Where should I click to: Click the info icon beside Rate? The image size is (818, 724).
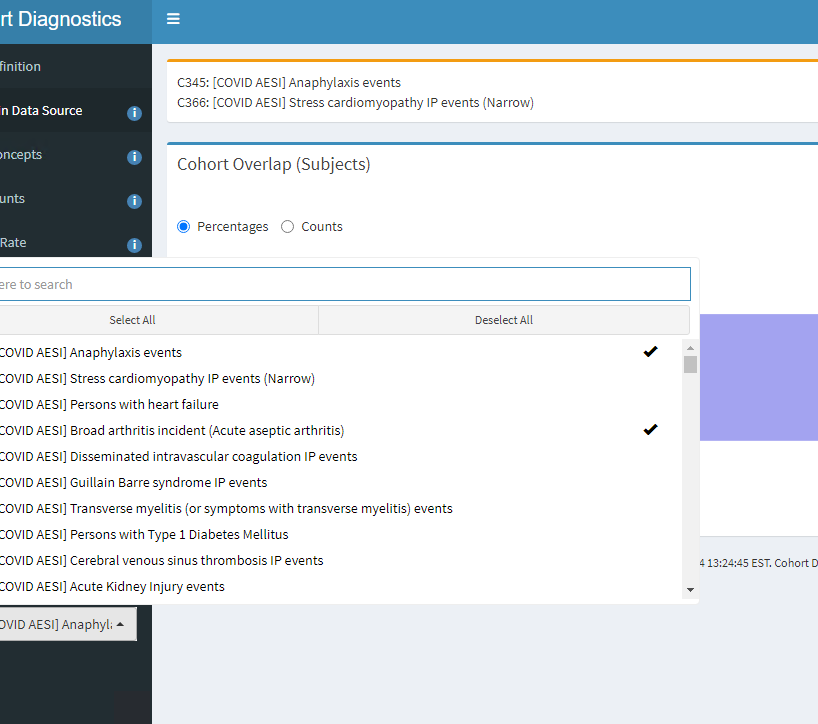pyautogui.click(x=133, y=244)
